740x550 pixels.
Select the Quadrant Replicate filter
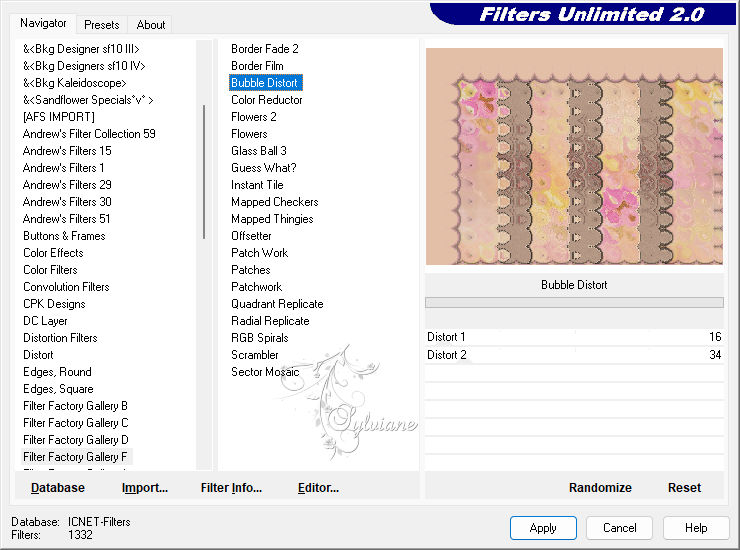click(277, 304)
